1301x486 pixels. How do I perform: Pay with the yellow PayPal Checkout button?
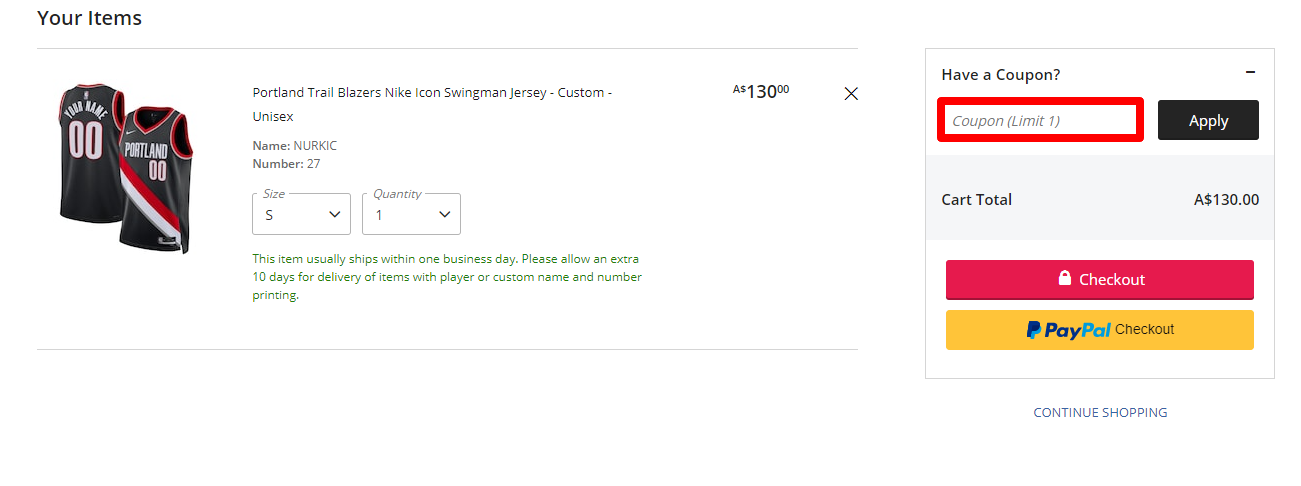tap(1099, 330)
